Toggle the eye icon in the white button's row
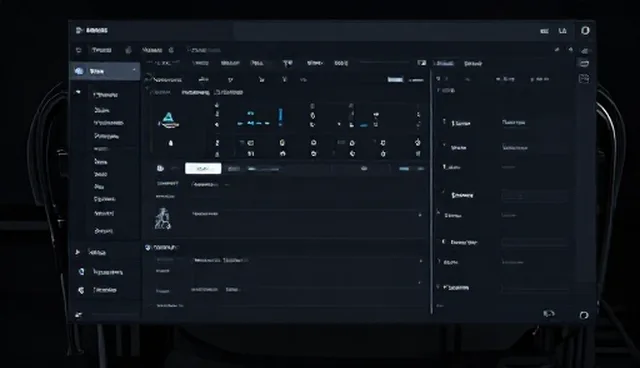 (x=364, y=168)
